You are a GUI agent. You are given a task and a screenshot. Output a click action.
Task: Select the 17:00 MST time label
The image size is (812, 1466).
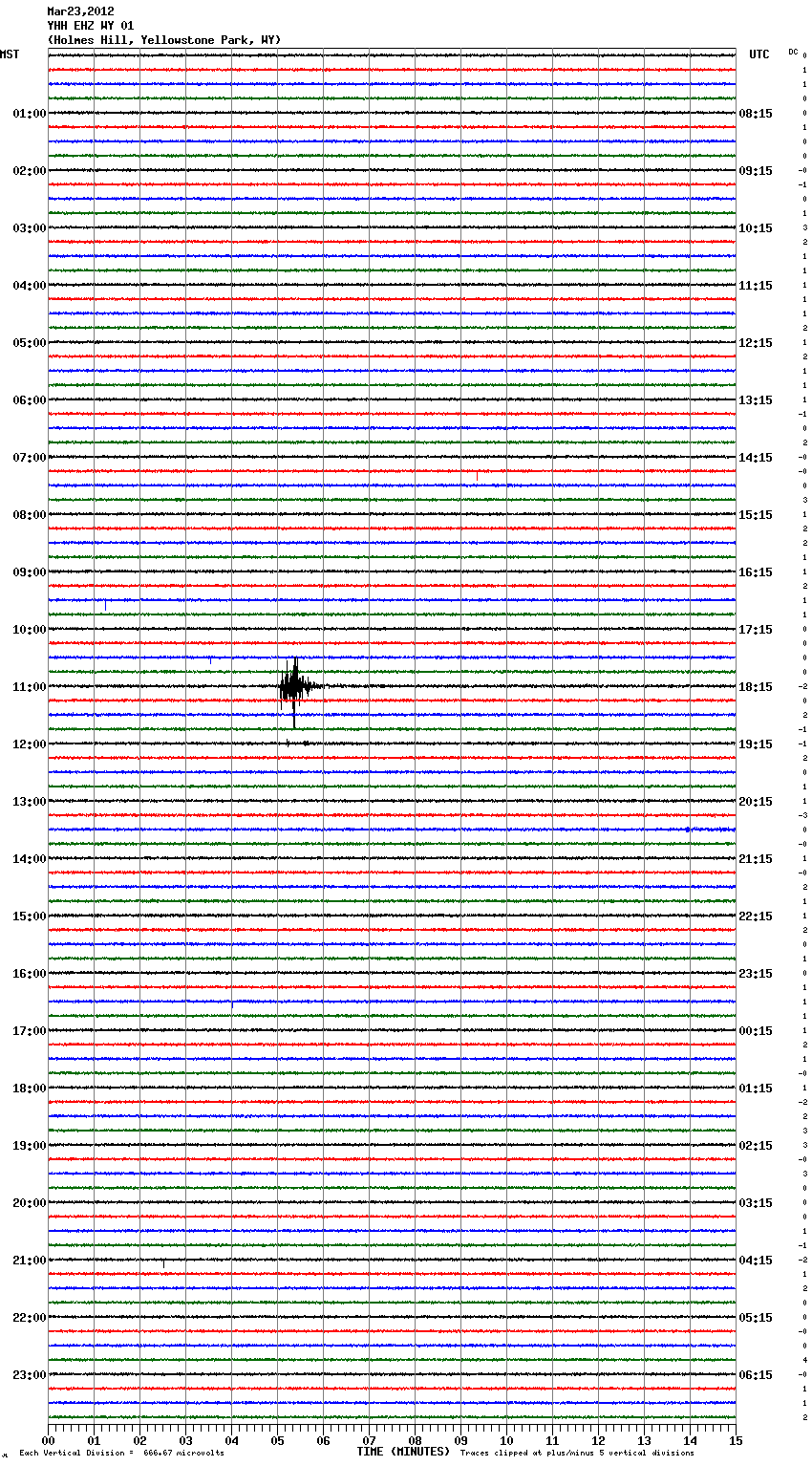pyautogui.click(x=30, y=1031)
